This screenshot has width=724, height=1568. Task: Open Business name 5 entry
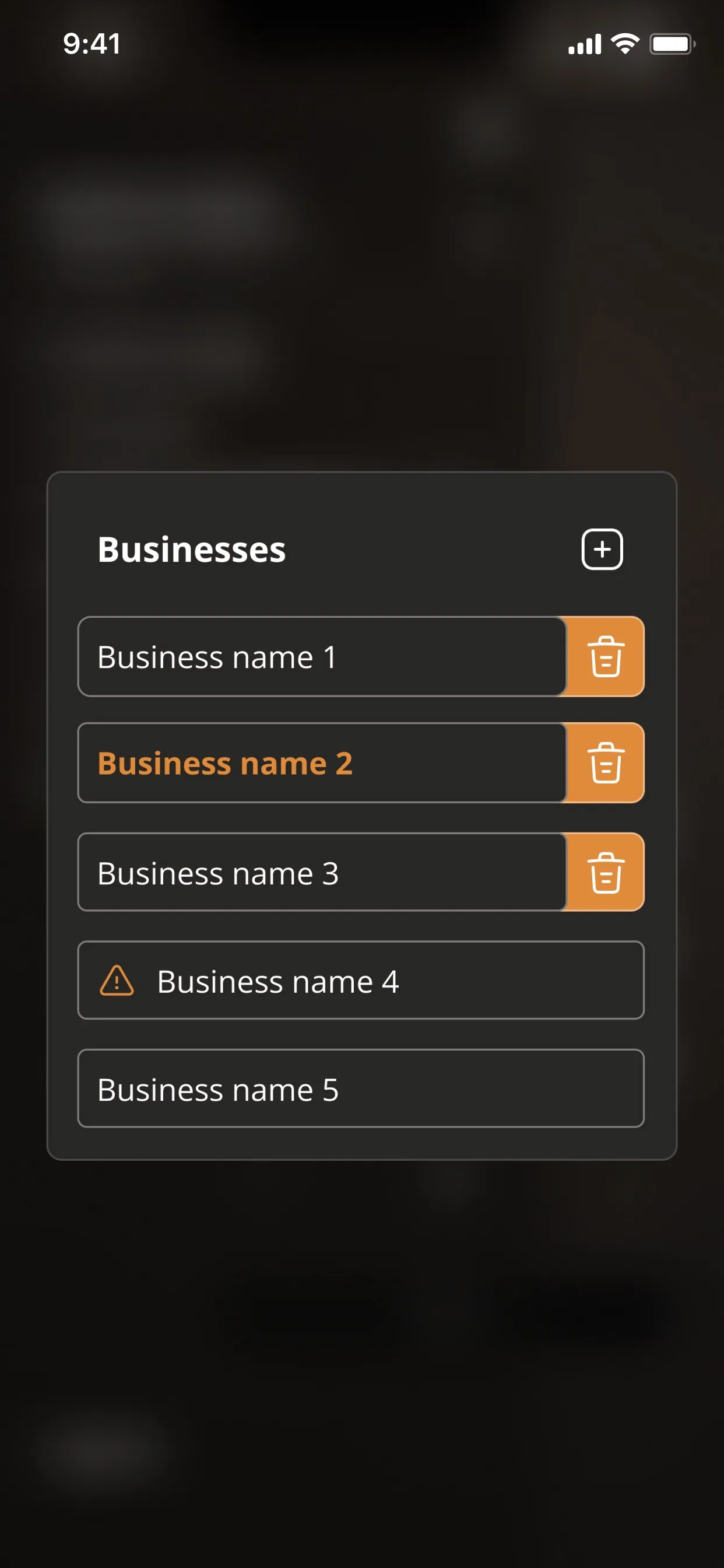(x=361, y=1088)
